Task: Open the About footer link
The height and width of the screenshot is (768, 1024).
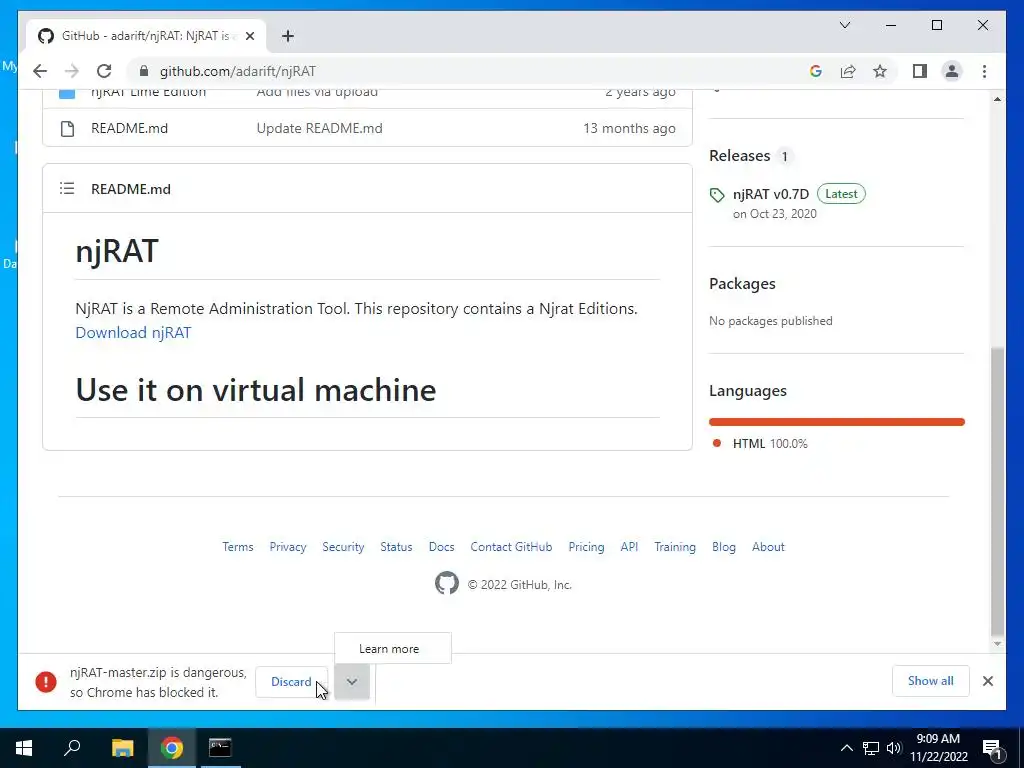Action: (768, 547)
